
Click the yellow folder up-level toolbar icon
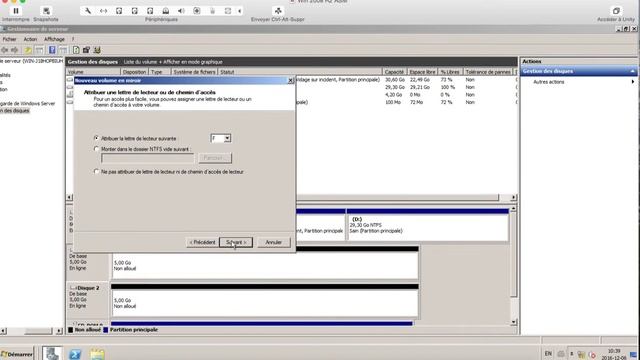pyautogui.click(x=28, y=50)
